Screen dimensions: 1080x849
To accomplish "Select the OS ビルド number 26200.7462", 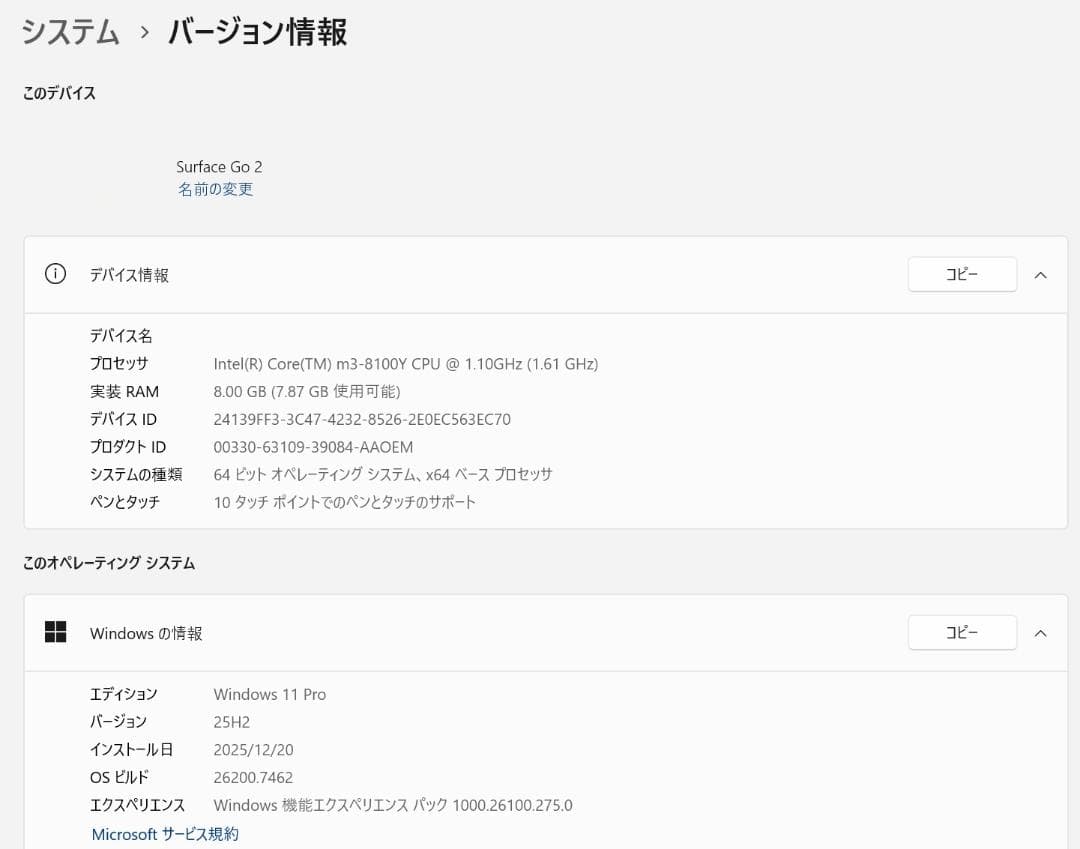I will point(253,777).
